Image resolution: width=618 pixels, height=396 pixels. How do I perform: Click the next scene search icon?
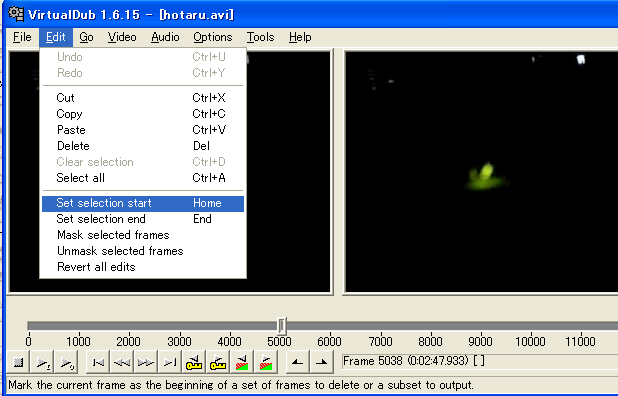(266, 362)
